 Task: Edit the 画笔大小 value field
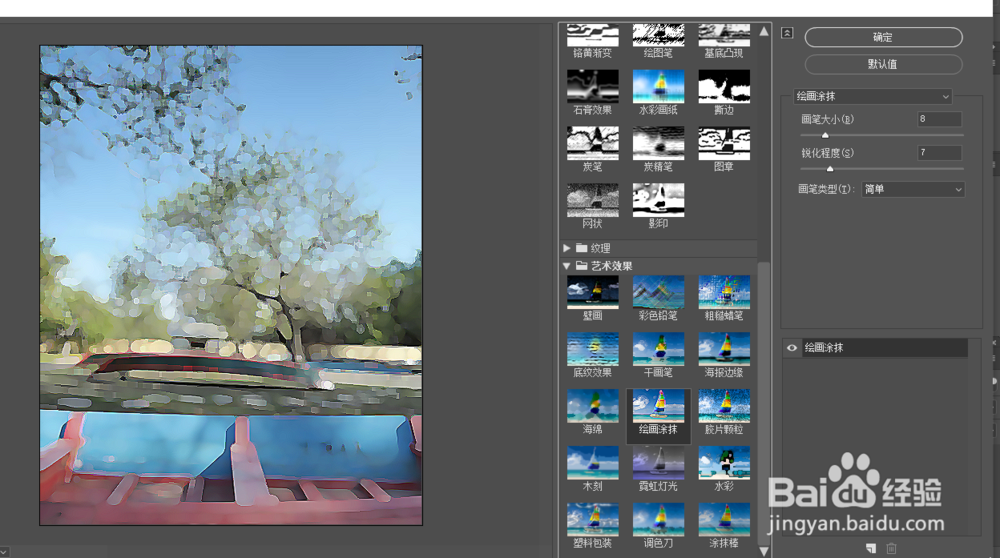(x=939, y=119)
